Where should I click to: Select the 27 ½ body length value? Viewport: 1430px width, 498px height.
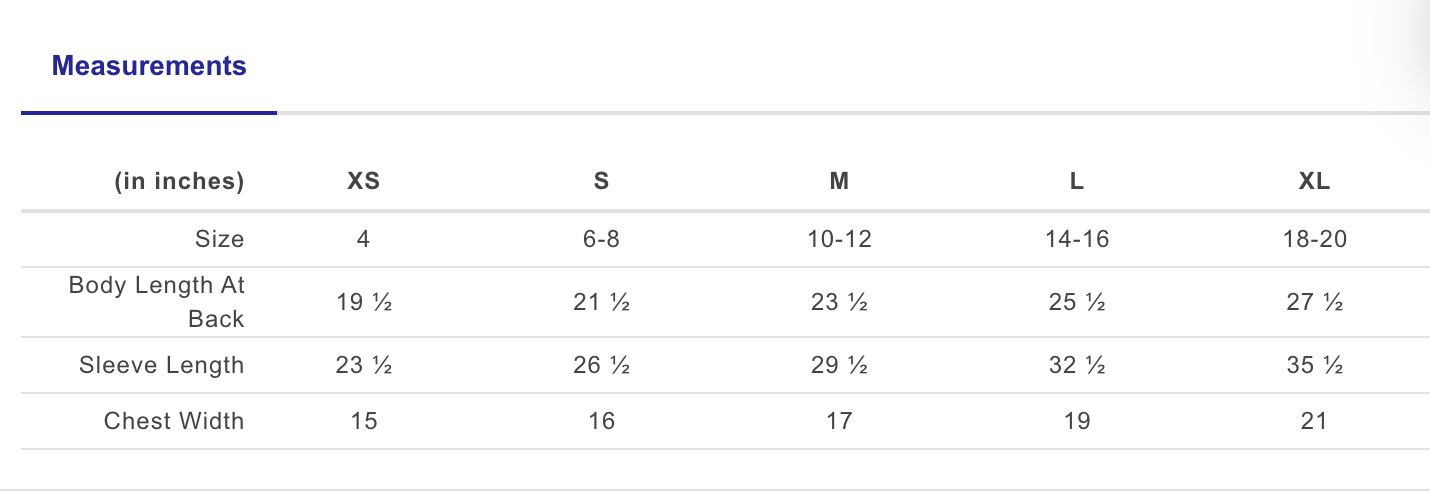point(1314,302)
